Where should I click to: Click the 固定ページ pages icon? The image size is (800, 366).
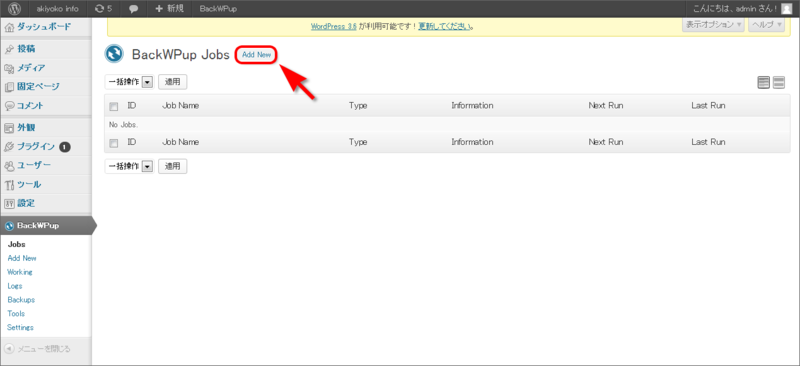pos(9,87)
